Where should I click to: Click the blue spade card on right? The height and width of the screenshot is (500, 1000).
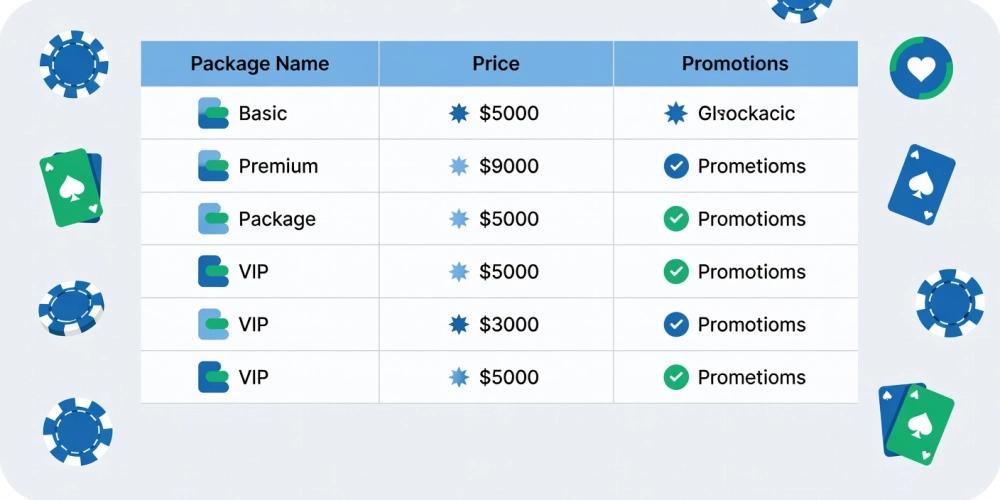[x=922, y=184]
